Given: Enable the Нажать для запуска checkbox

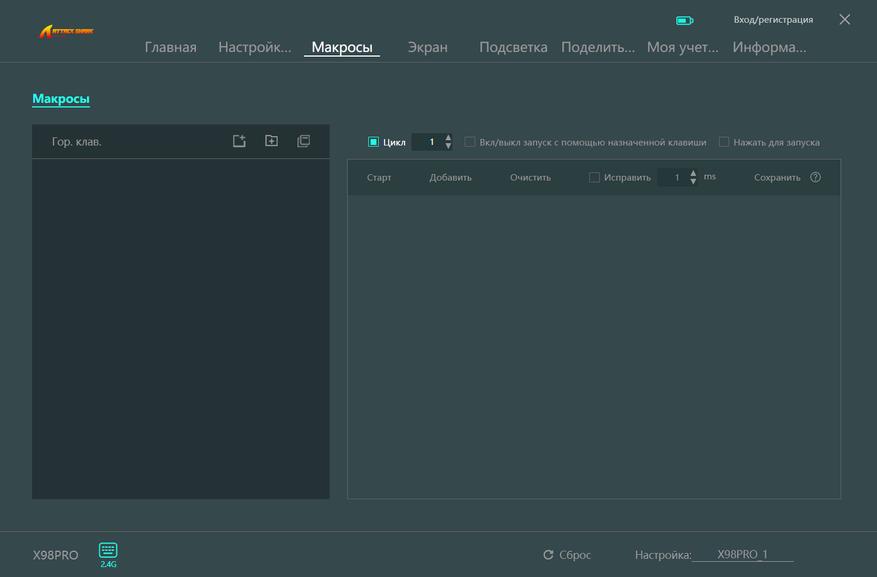Looking at the screenshot, I should click(724, 142).
